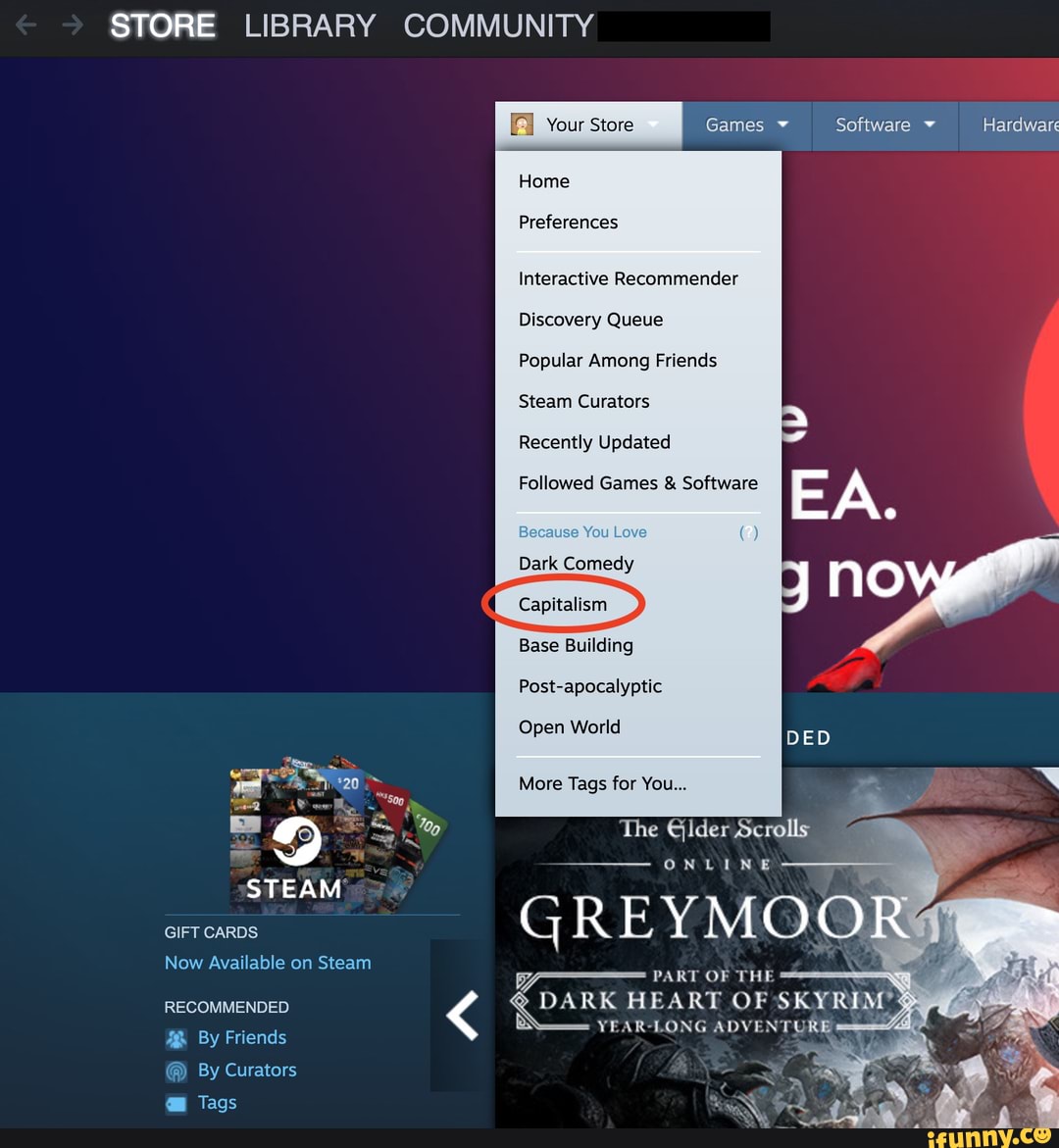This screenshot has width=1059, height=1148.
Task: Click the forward navigation arrow
Action: (x=73, y=26)
